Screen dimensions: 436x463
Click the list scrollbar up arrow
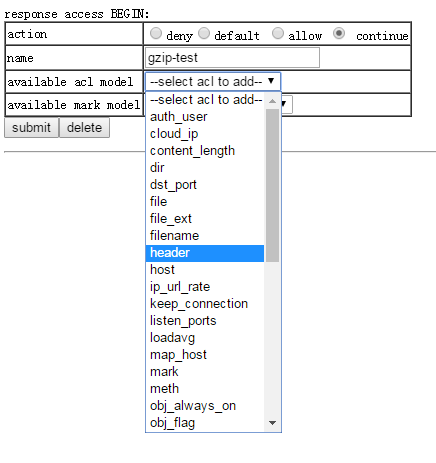pyautogui.click(x=272, y=100)
